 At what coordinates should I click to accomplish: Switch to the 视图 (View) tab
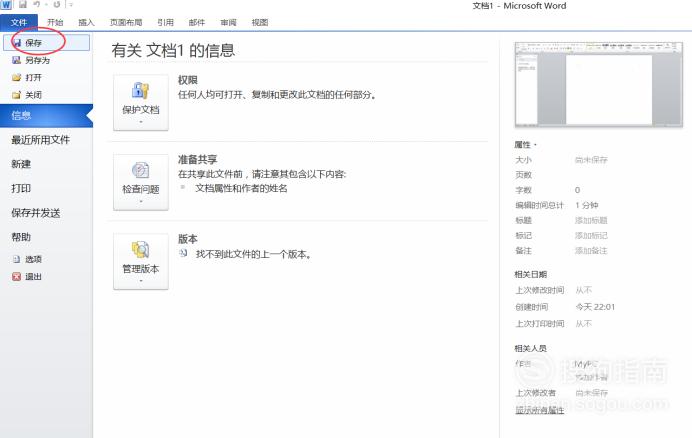[x=260, y=23]
